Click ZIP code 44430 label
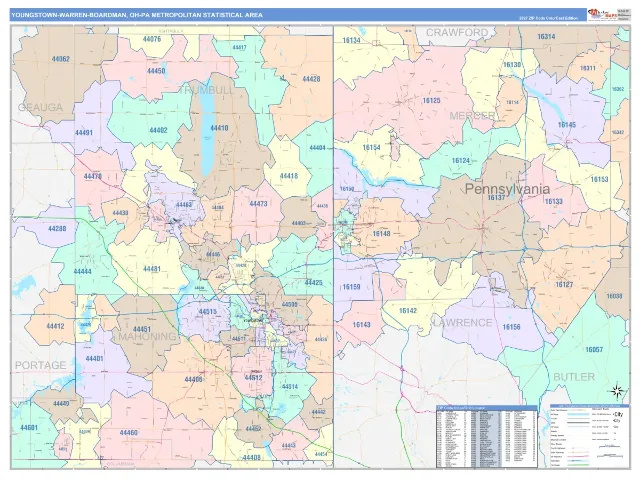Screen dimensions: 640x480 point(120,213)
